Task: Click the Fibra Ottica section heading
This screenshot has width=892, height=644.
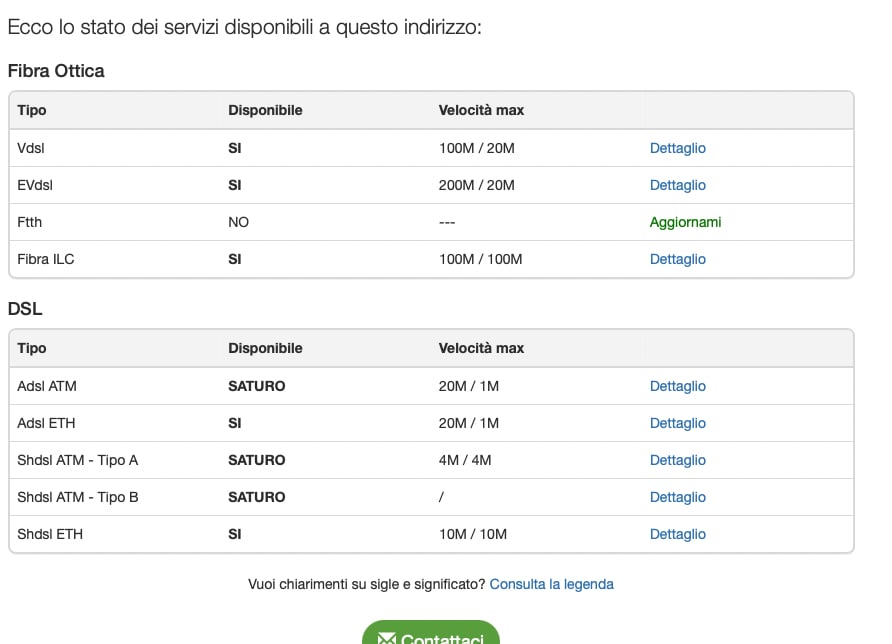Action: pyautogui.click(x=56, y=71)
